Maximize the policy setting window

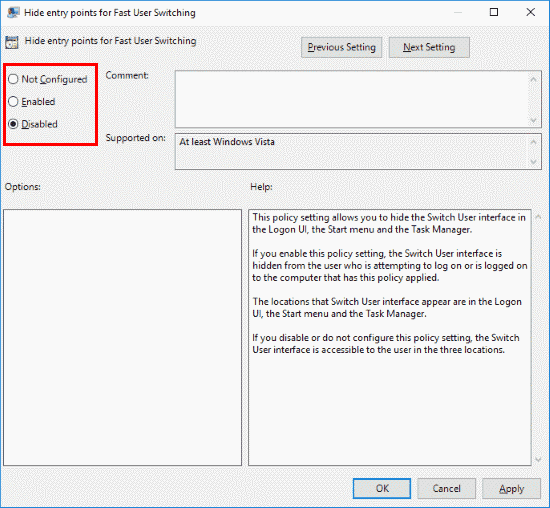494,12
